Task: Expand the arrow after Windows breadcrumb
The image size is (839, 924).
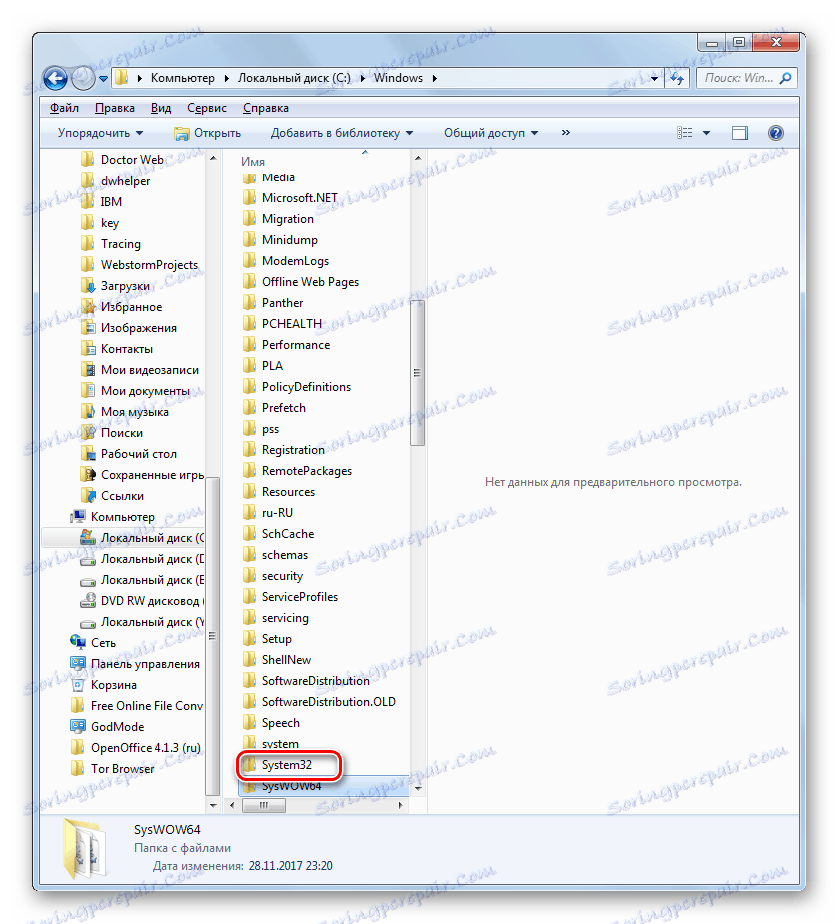Action: [435, 78]
